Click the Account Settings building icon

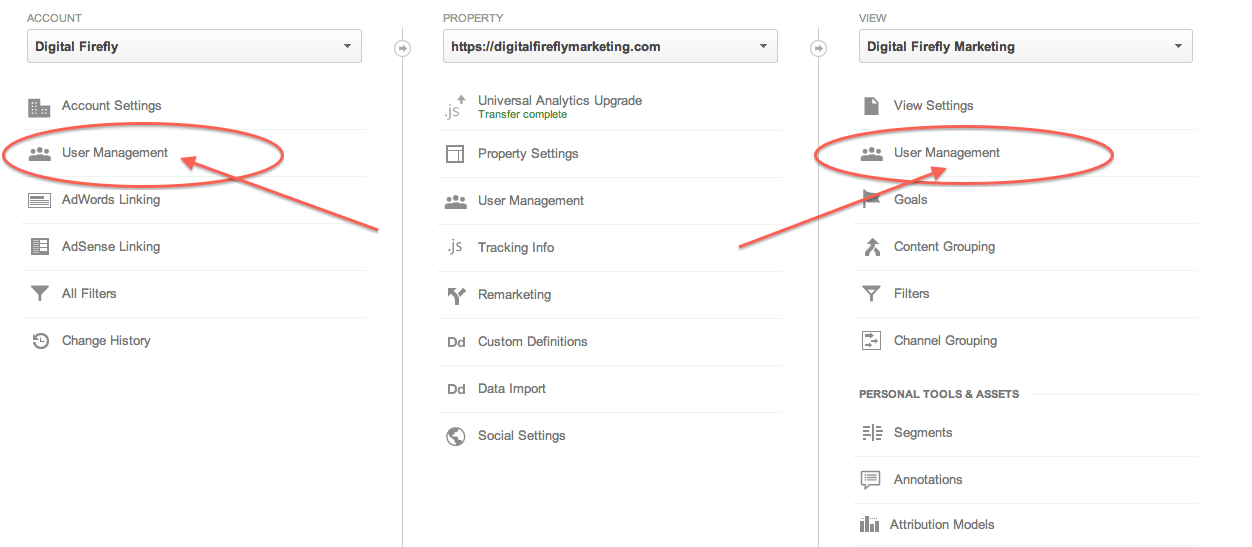point(39,107)
